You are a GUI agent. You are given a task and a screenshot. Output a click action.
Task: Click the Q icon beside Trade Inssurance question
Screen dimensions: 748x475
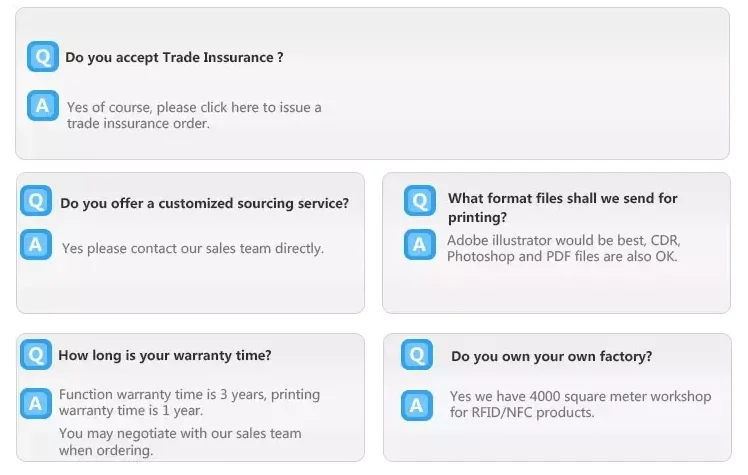click(x=42, y=57)
